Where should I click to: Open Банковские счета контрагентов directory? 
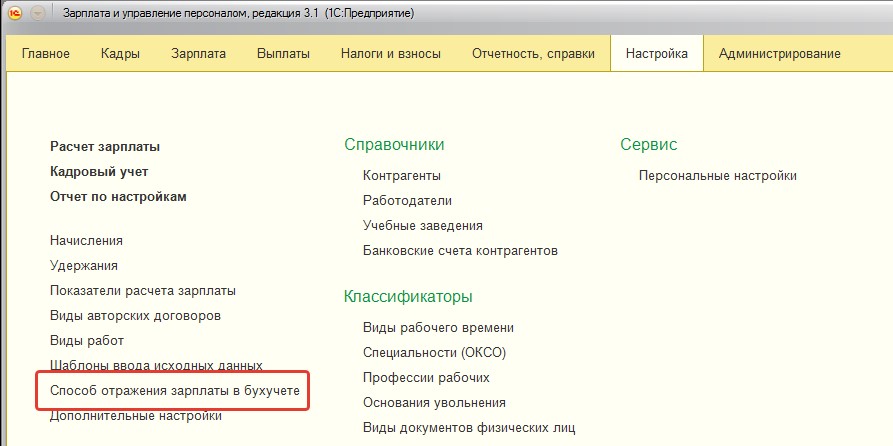coord(460,251)
